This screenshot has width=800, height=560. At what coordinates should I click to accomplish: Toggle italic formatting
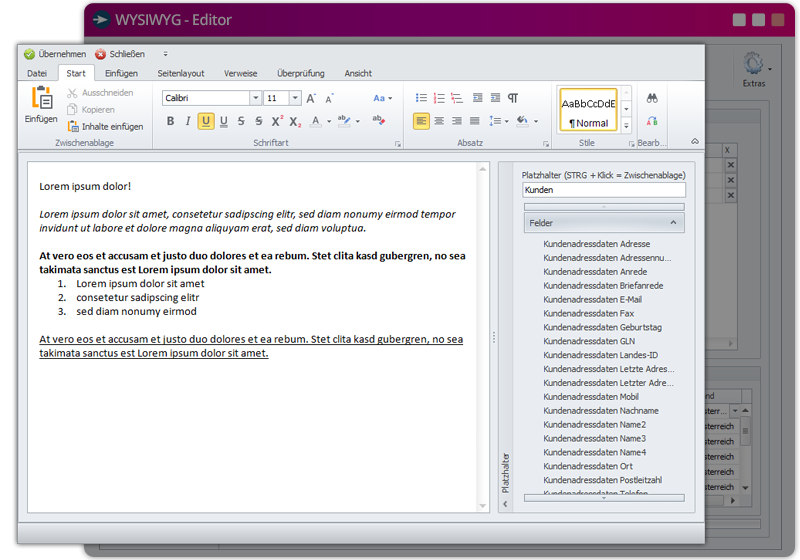pyautogui.click(x=188, y=121)
